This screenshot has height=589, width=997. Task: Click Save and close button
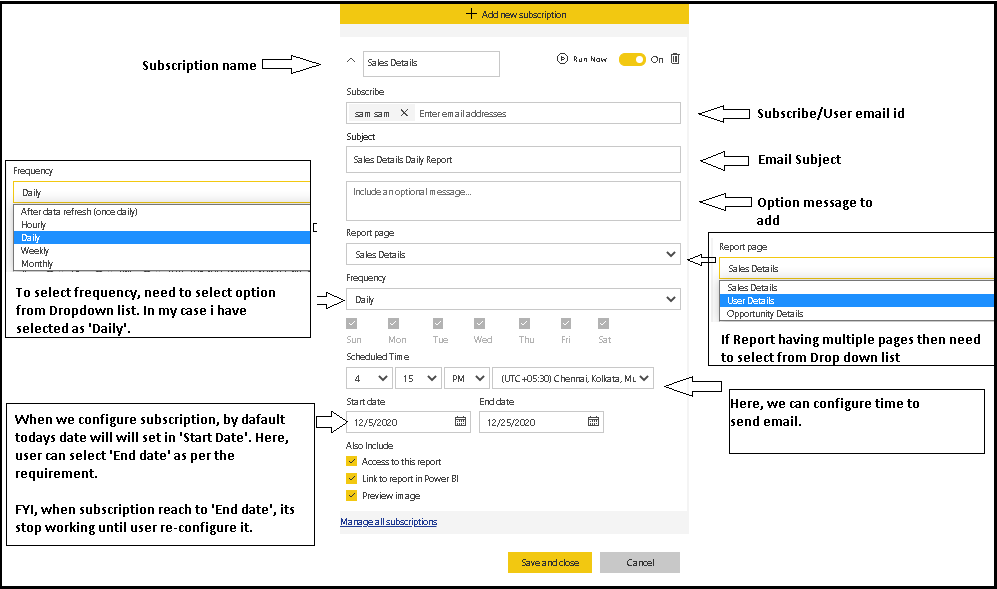pos(550,562)
